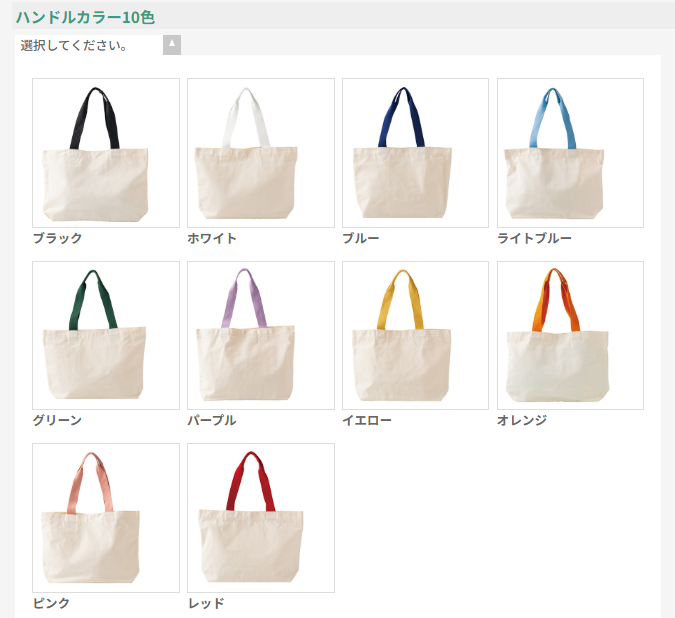
Task: Collapse the color dropdown with arrow button
Action: coord(172,45)
